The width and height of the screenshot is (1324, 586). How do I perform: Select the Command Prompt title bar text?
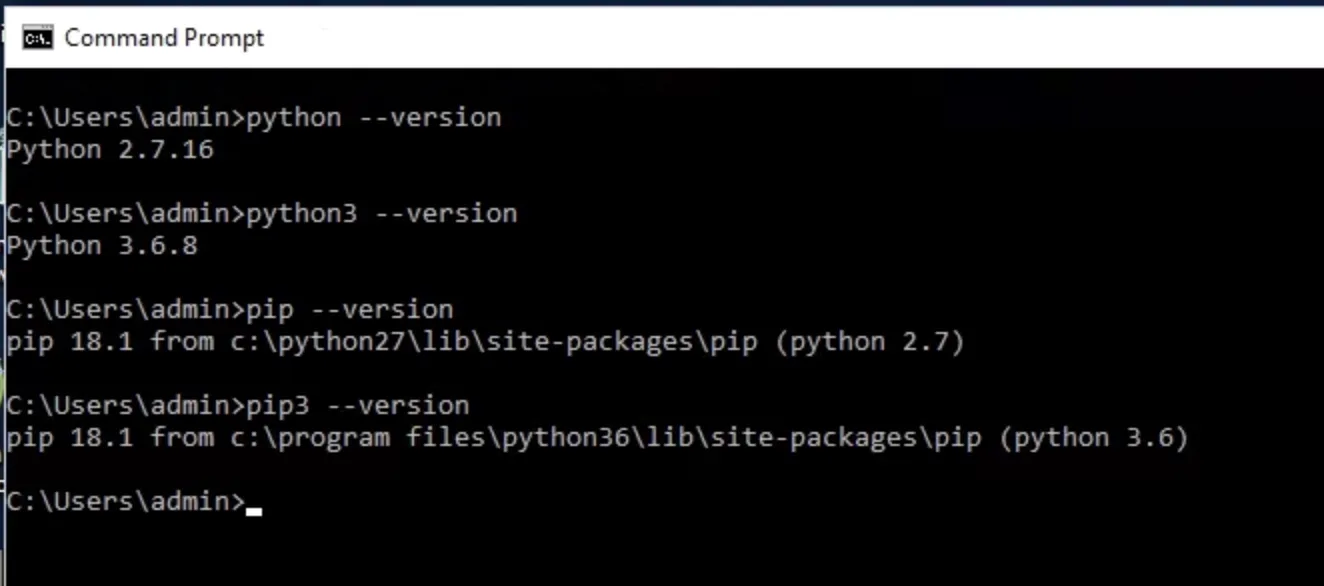164,38
